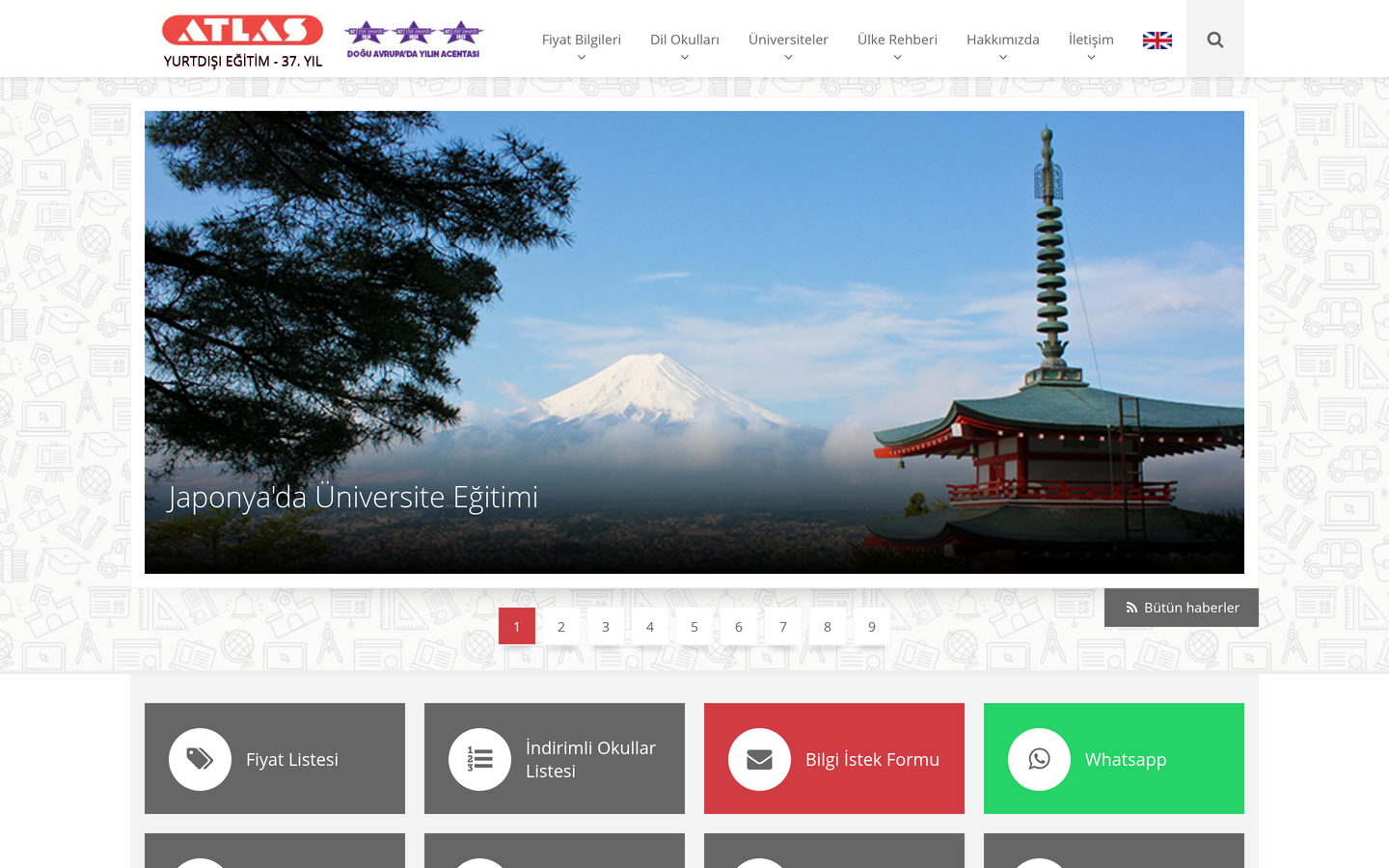Jump to slide 5 of the slider
The width and height of the screenshot is (1389, 868).
694,626
